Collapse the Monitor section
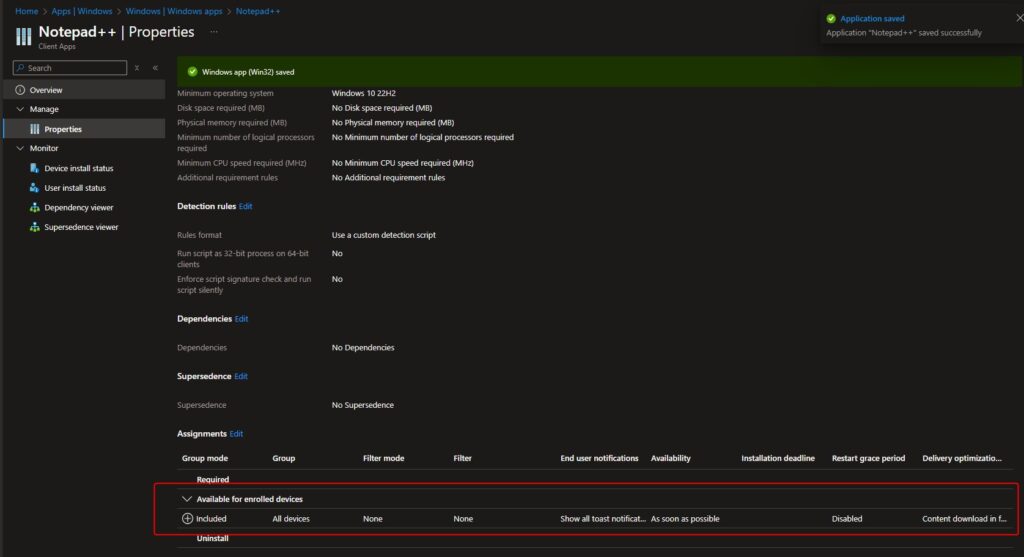Image resolution: width=1024 pixels, height=557 pixels. pyautogui.click(x=20, y=148)
